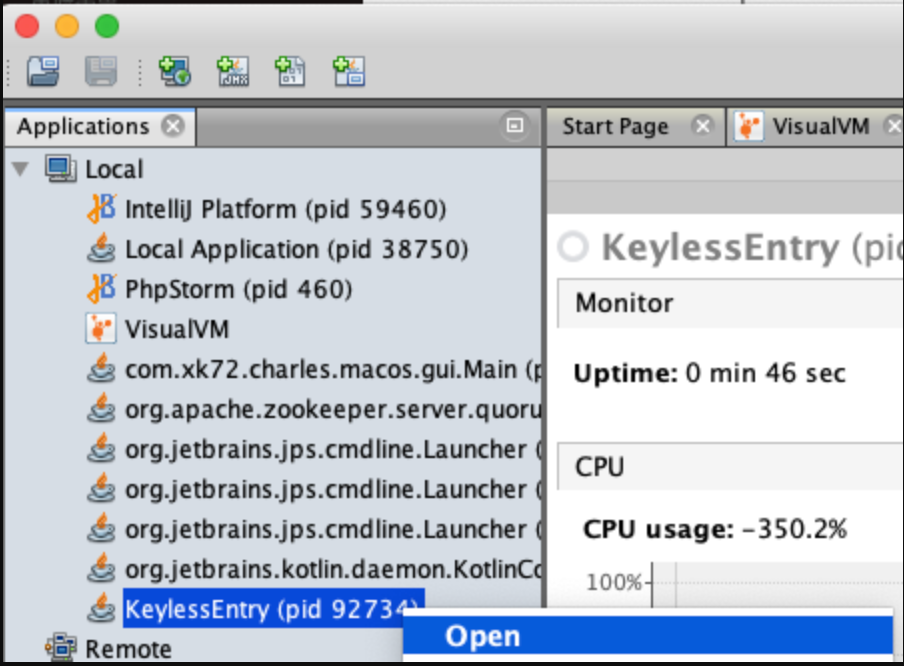The height and width of the screenshot is (666, 904).
Task: Close the VisualVM tab
Action: pos(894,126)
